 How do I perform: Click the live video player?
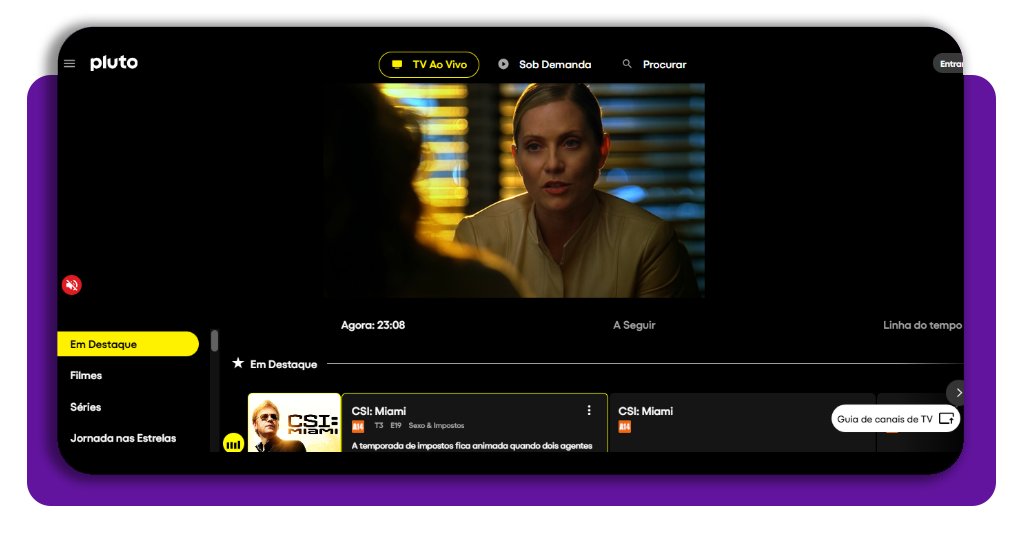tap(513, 190)
